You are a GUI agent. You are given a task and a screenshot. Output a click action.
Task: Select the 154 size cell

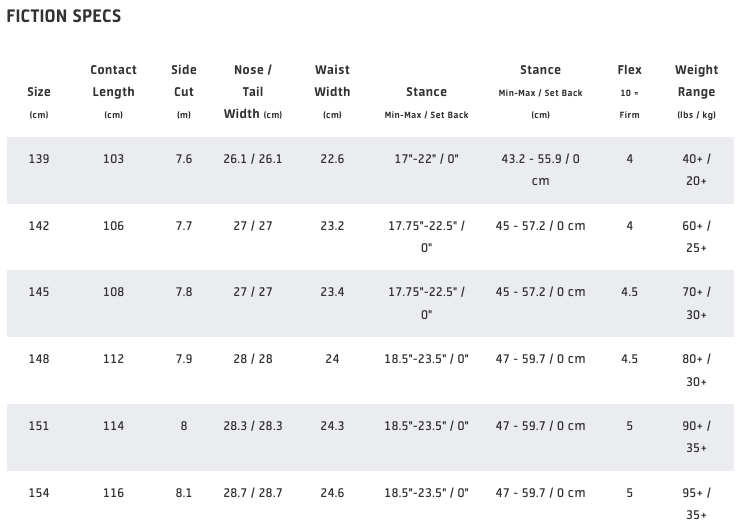[39, 493]
